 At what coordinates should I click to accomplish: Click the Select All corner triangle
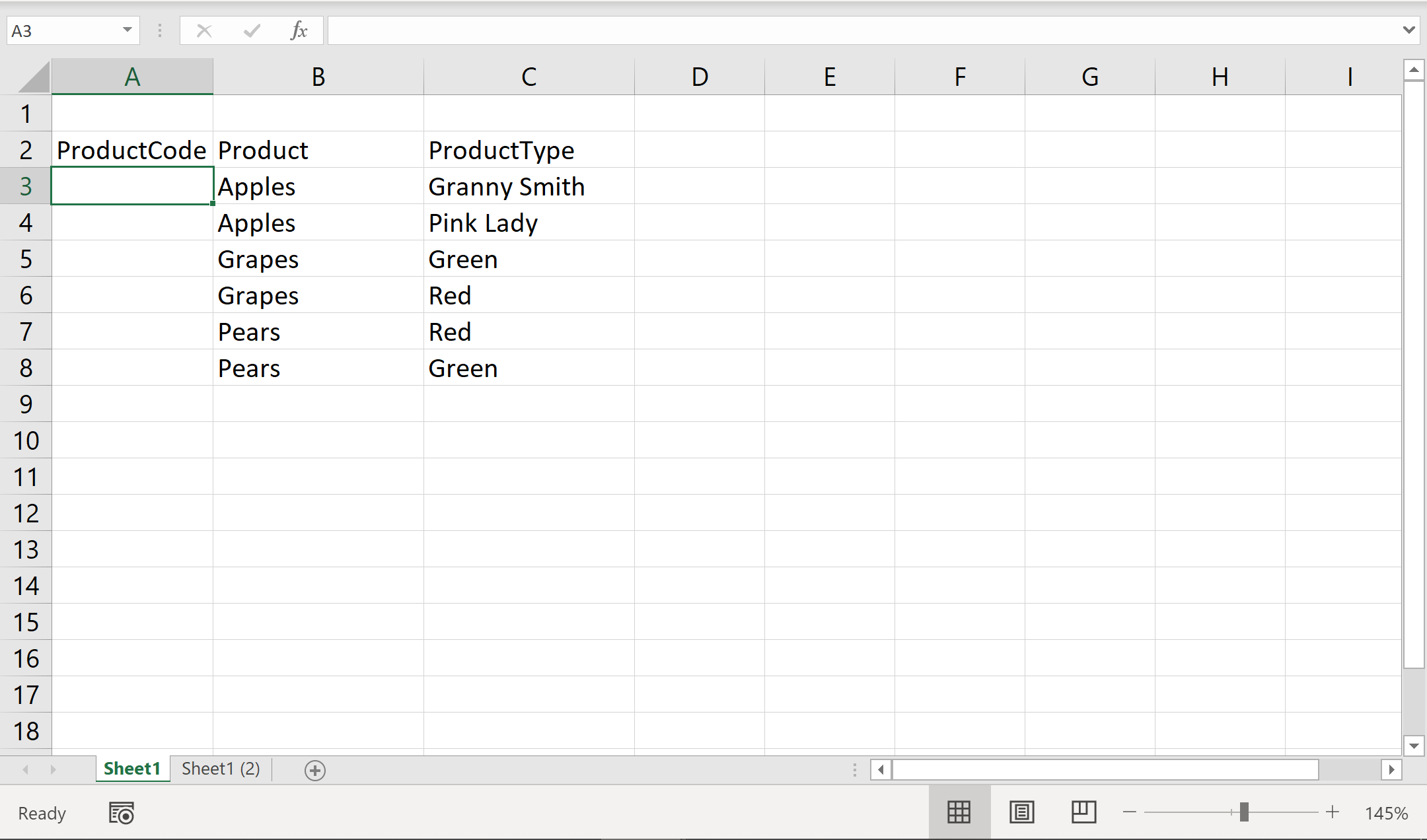[x=33, y=77]
